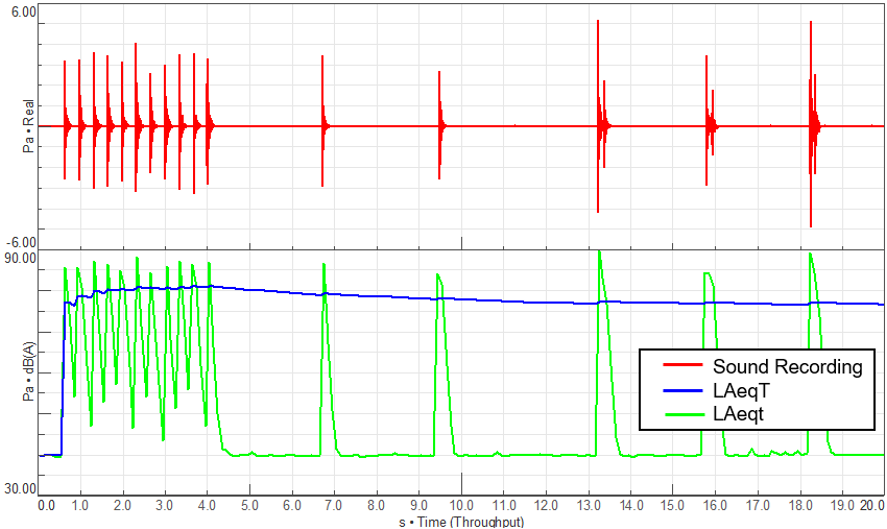Click the '6.0' time axis tick
The height and width of the screenshot is (529, 887).
pos(292,505)
